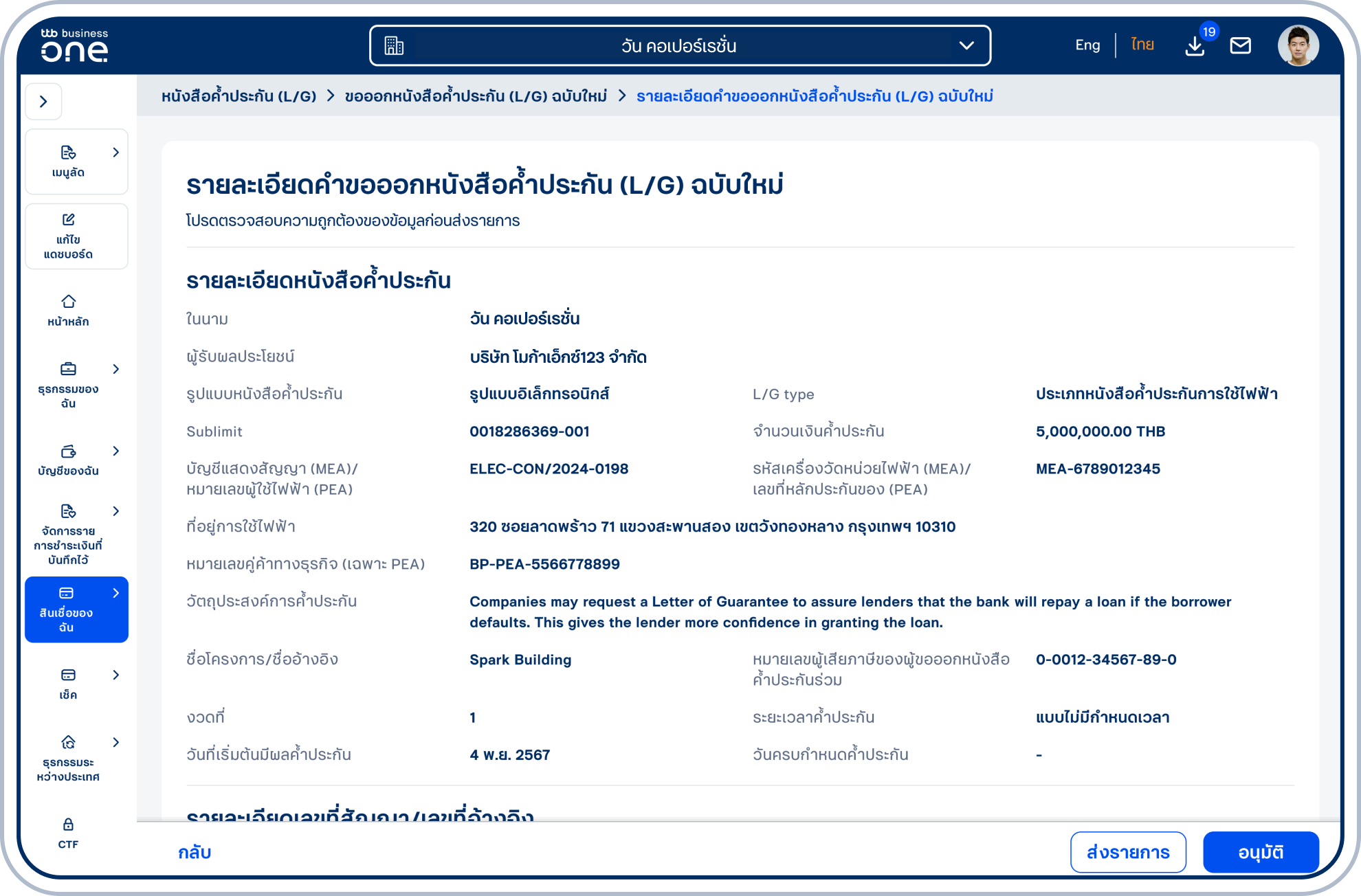Open the เช็ค cheque section icon
1361x896 pixels.
(68, 675)
